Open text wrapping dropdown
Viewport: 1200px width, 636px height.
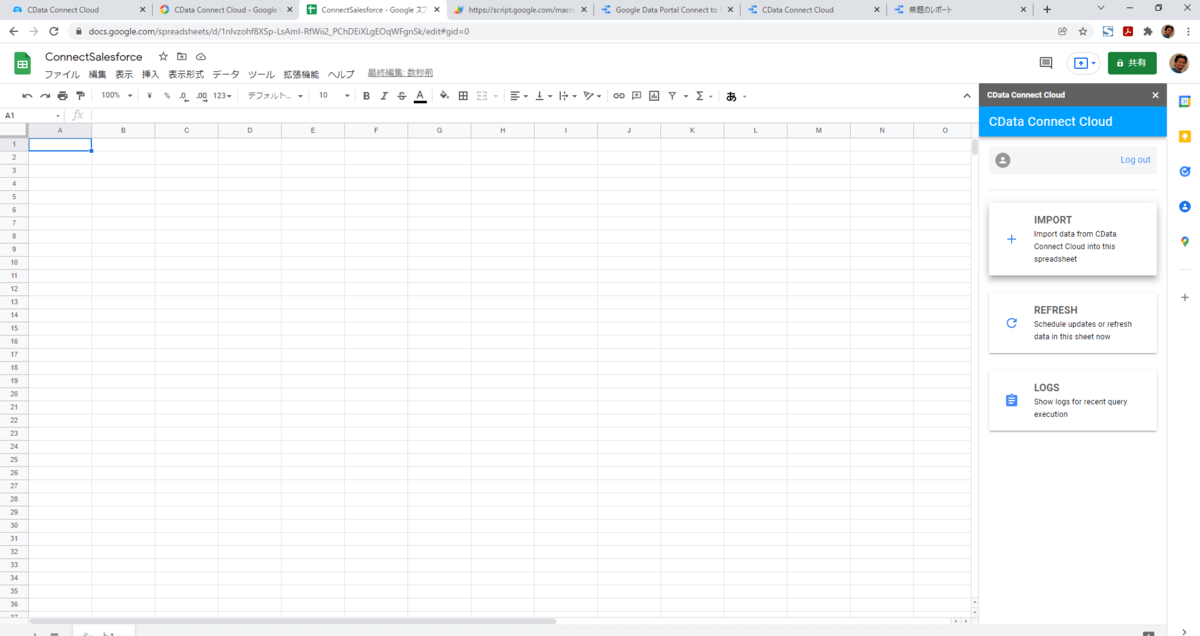click(x=568, y=96)
